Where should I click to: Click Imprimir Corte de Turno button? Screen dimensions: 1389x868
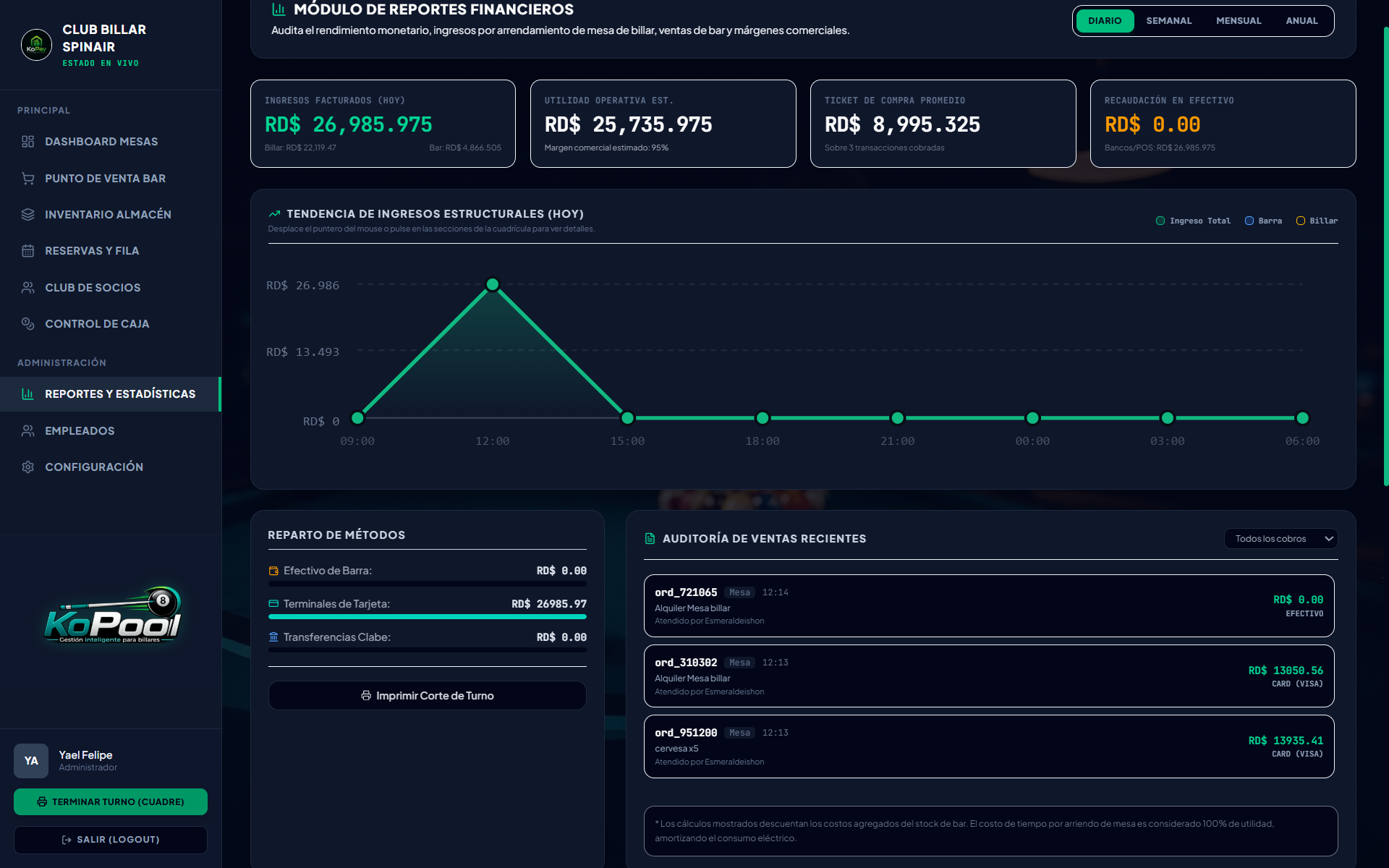coord(428,695)
